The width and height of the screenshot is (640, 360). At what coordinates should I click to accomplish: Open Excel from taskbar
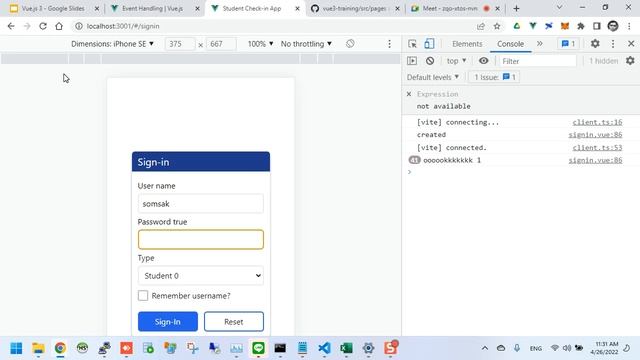[x=346, y=348]
